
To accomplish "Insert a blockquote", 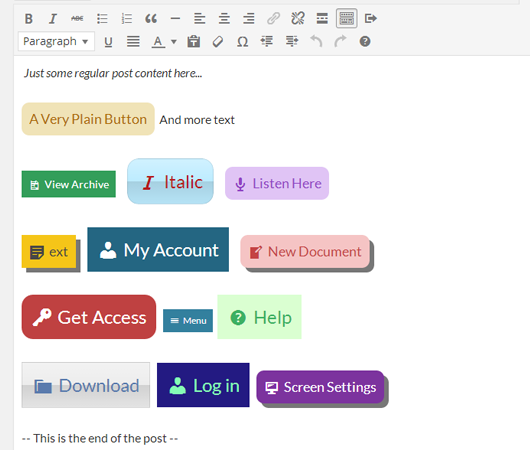I will point(151,18).
